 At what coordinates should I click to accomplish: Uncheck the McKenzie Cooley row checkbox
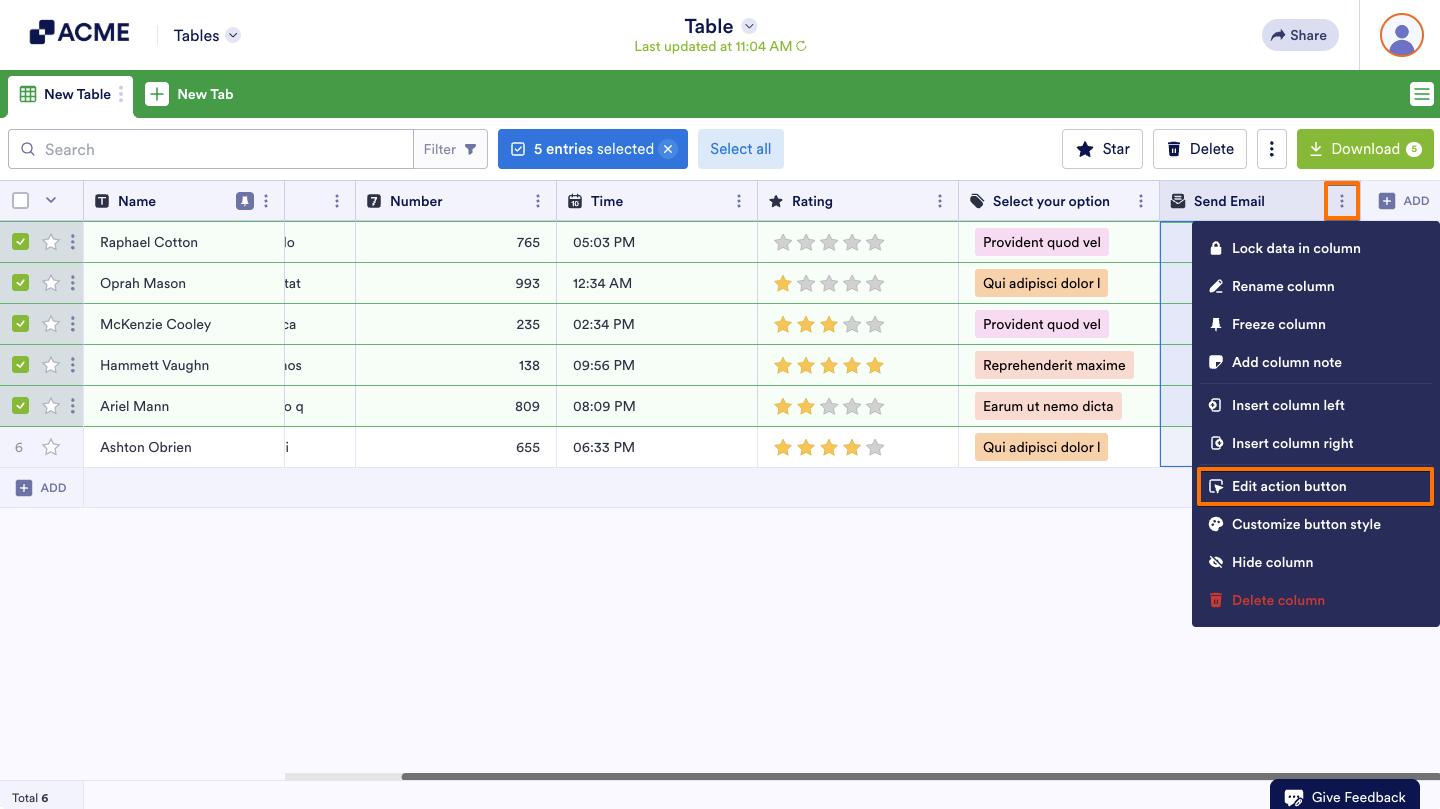[x=20, y=324]
